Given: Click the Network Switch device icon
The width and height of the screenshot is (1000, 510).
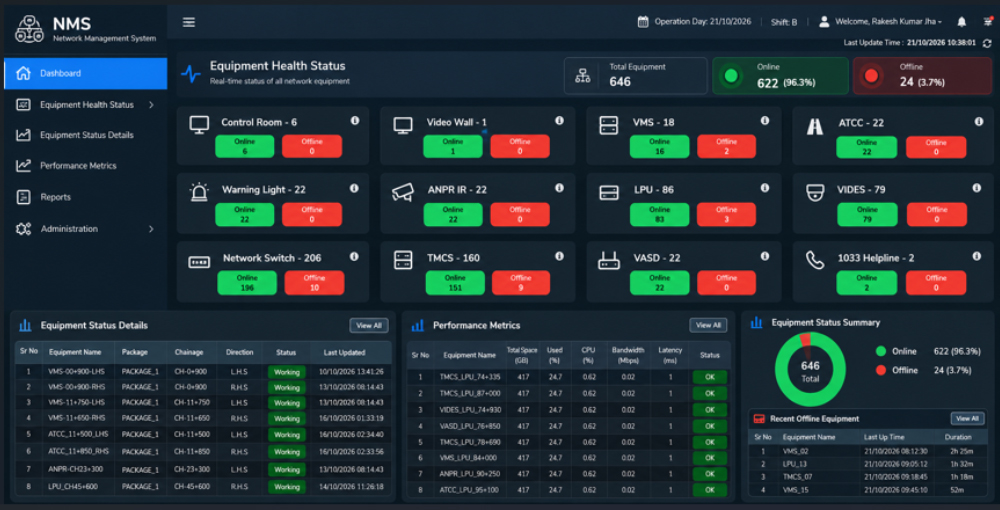Looking at the screenshot, I should [x=199, y=262].
